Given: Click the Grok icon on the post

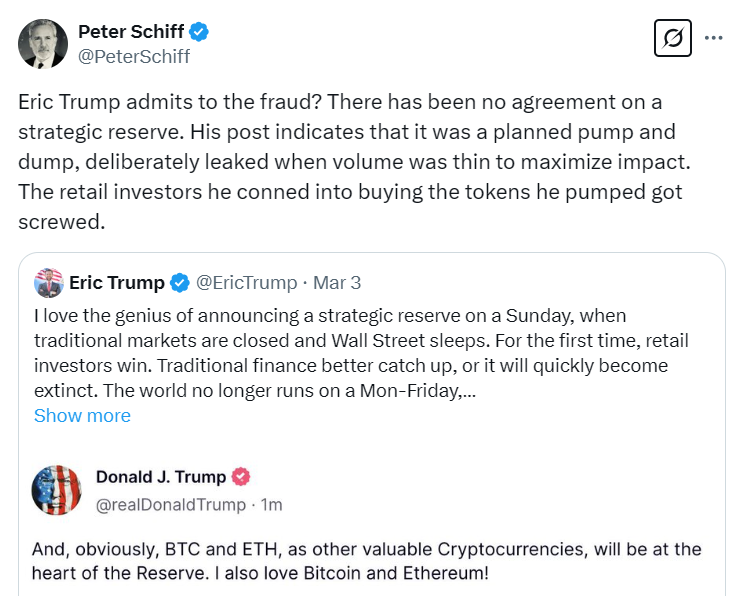Looking at the screenshot, I should pyautogui.click(x=673, y=39).
